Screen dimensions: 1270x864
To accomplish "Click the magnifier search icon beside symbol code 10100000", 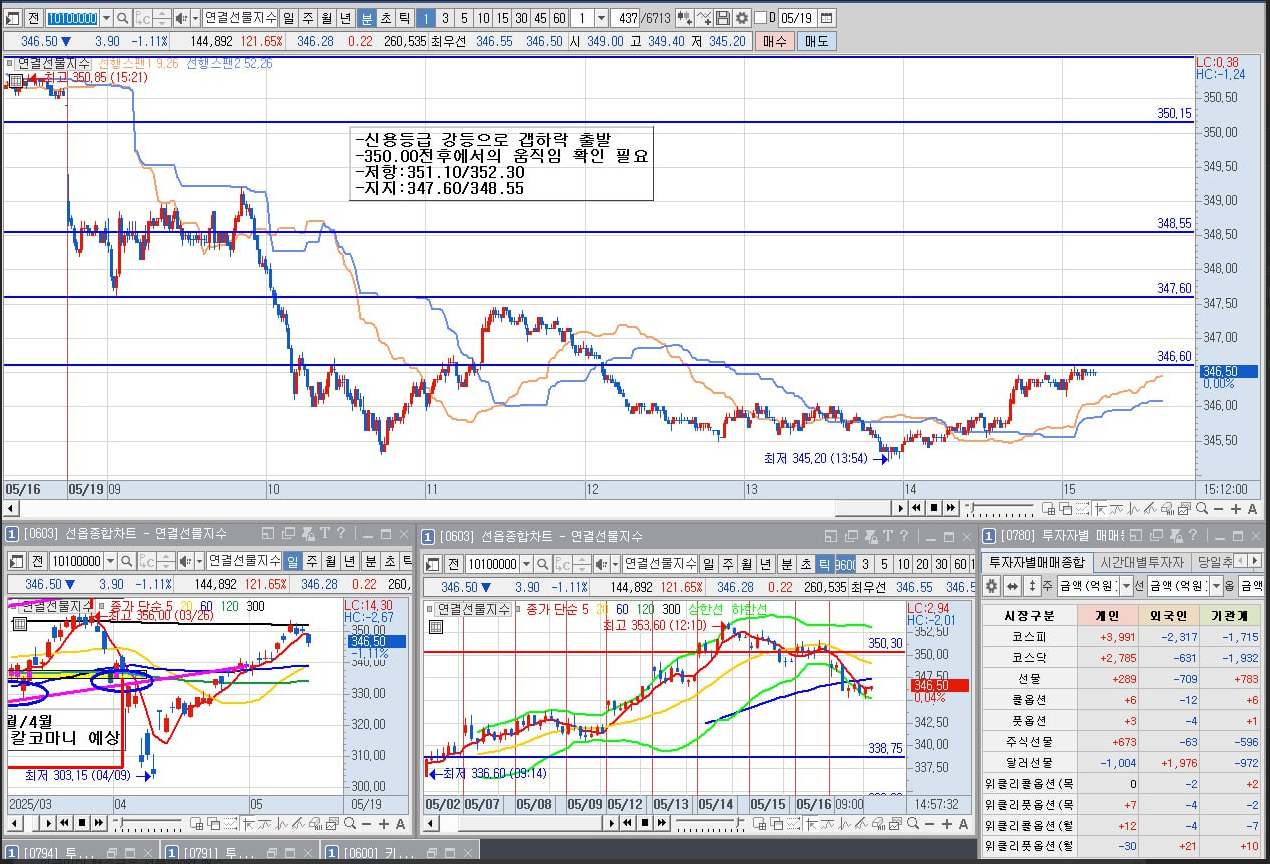I will tap(123, 18).
